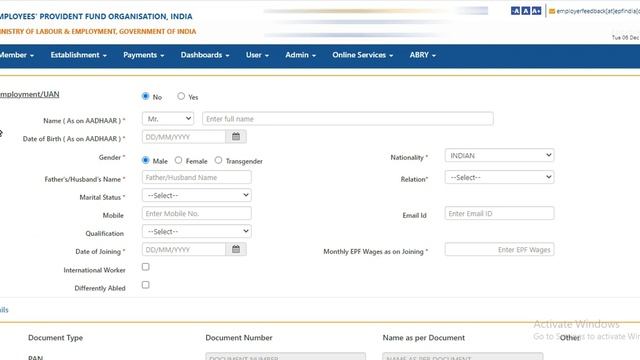Click the Enter Email ID field

[x=500, y=213]
